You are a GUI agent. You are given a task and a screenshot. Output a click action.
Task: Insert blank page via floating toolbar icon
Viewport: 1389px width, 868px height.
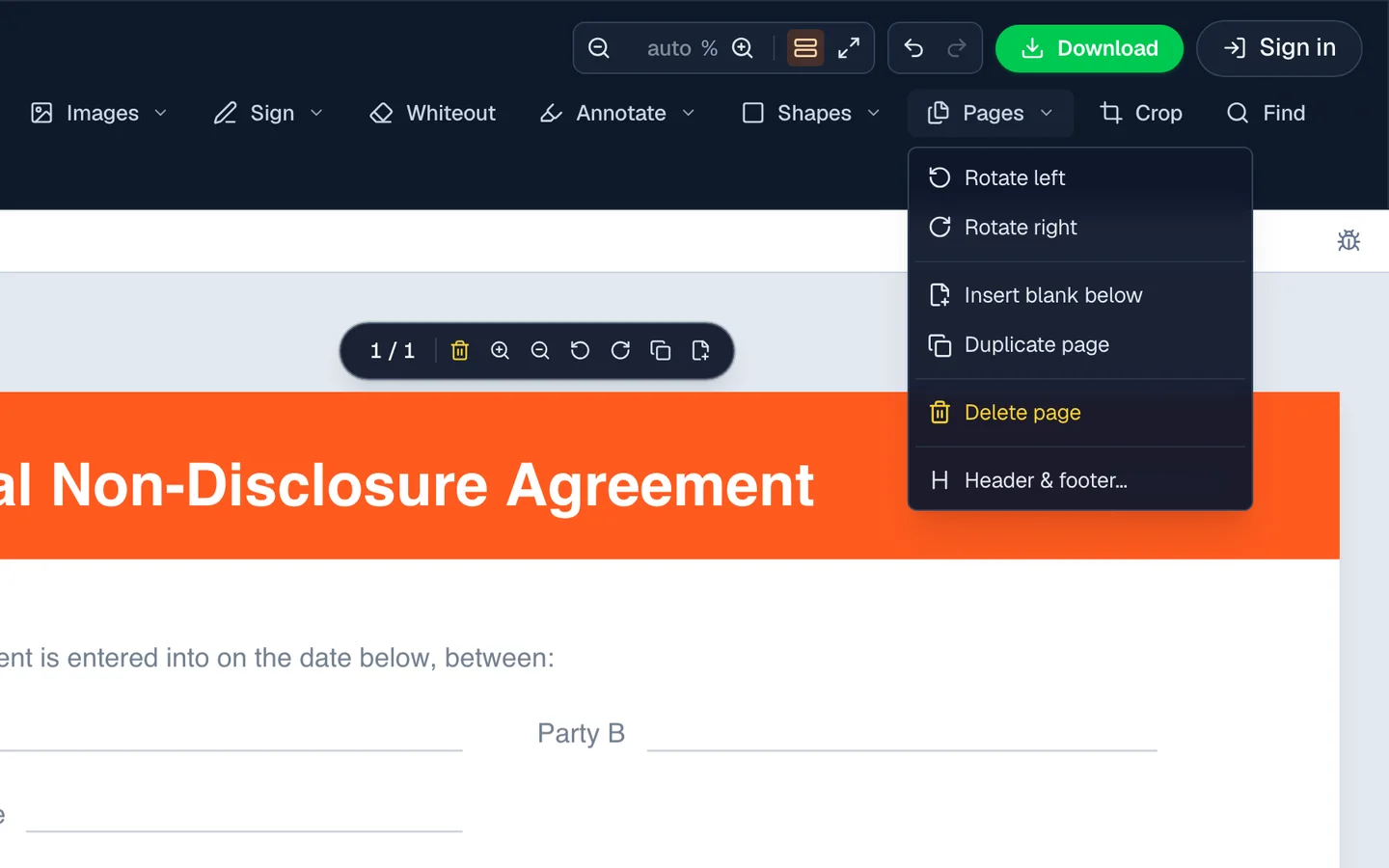tap(701, 351)
